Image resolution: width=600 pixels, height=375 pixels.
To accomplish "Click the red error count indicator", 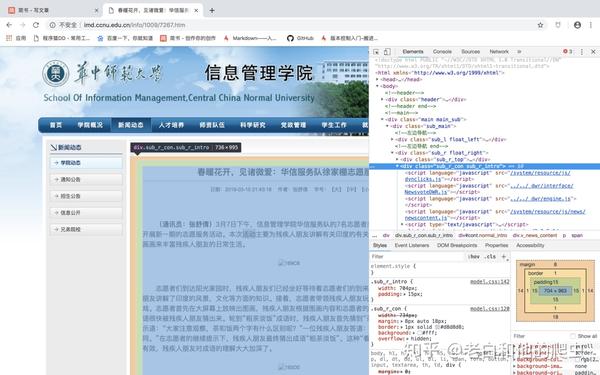I will [x=567, y=52].
